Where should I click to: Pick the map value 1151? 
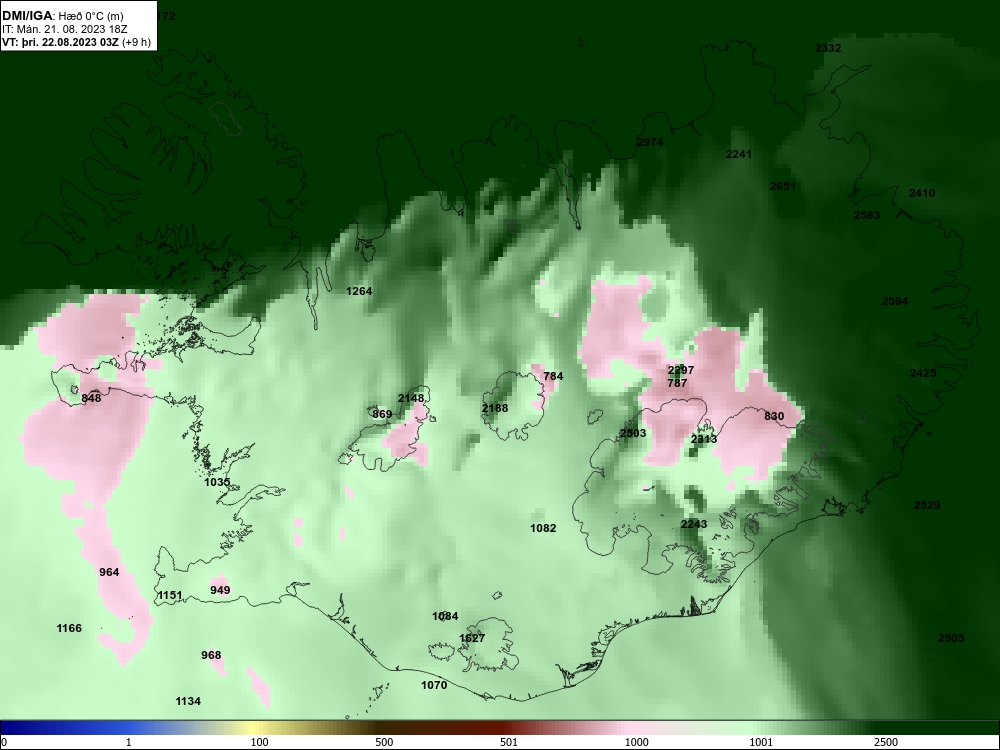(x=170, y=596)
